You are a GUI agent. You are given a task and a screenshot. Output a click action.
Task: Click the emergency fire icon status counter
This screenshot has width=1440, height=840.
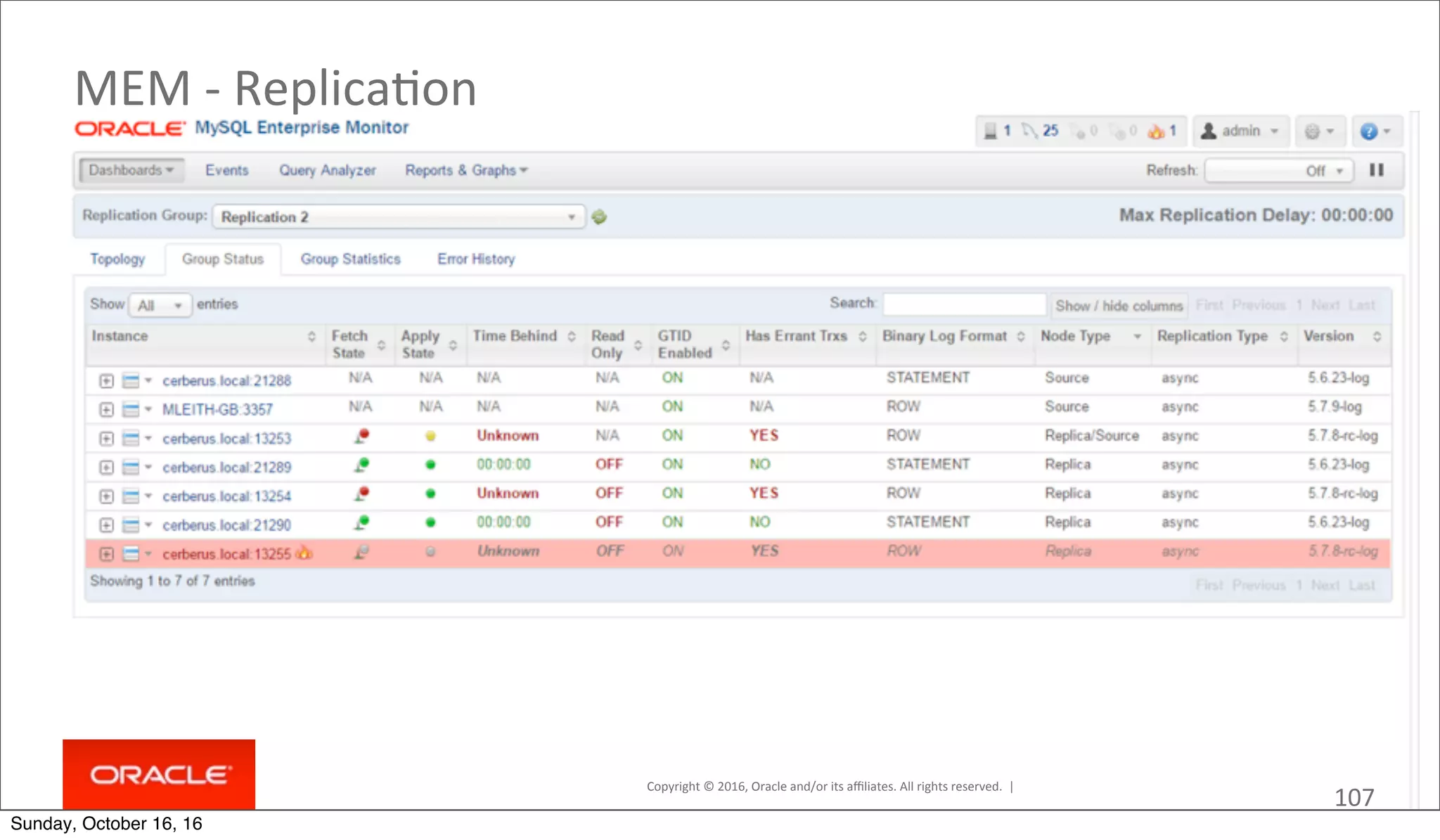[x=1156, y=131]
